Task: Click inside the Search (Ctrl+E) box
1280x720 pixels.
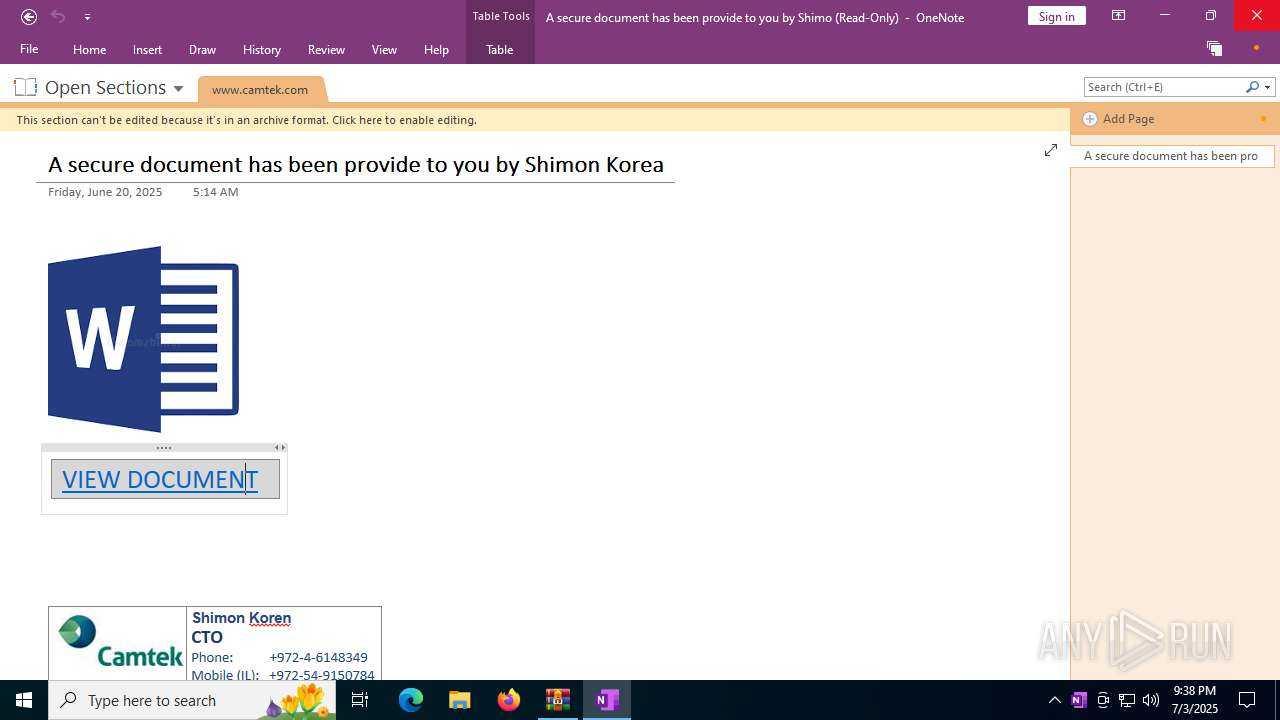Action: click(1164, 87)
